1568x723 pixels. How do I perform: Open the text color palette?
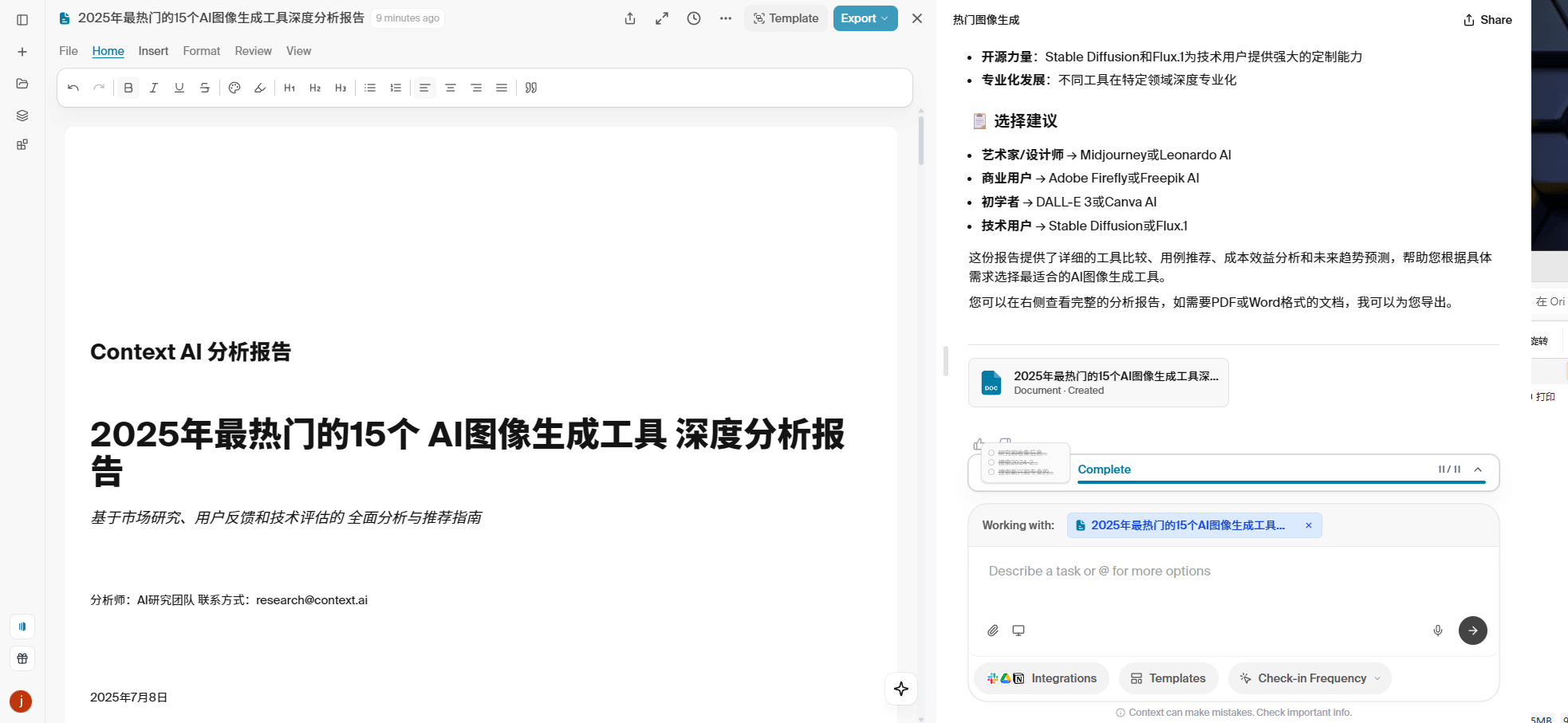[234, 88]
